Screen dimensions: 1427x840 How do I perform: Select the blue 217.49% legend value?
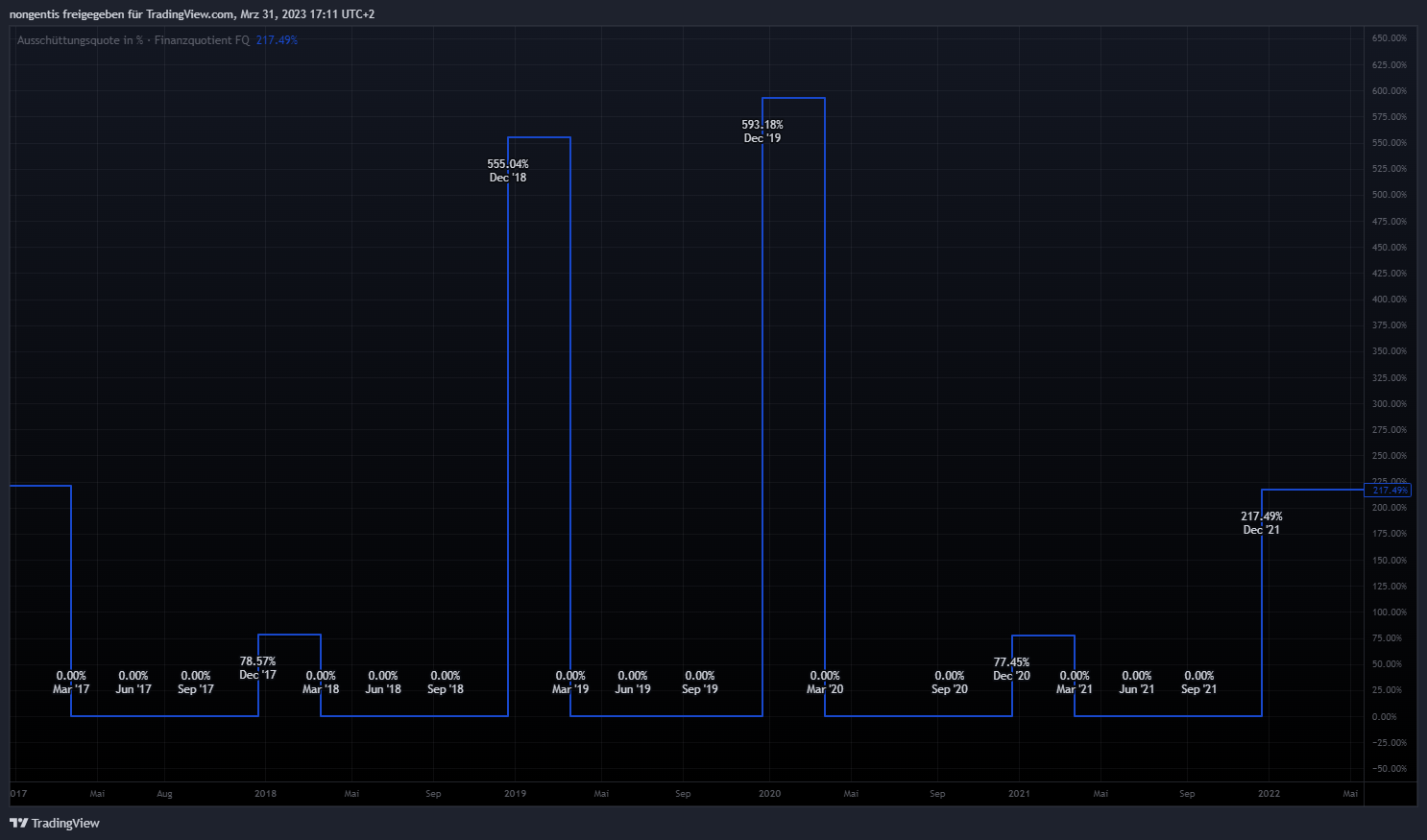click(x=277, y=40)
